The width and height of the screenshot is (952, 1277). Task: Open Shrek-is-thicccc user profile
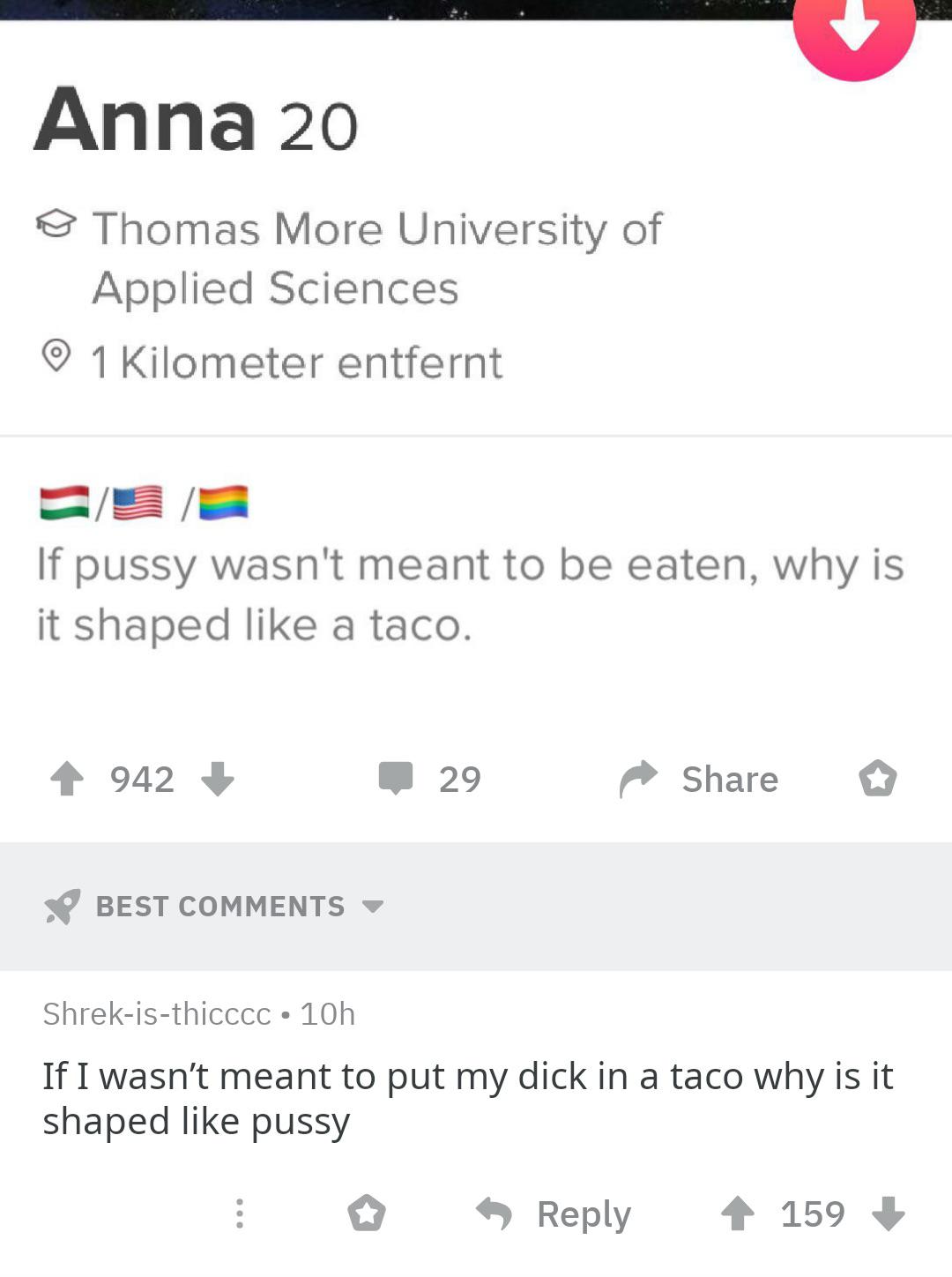tap(157, 1014)
